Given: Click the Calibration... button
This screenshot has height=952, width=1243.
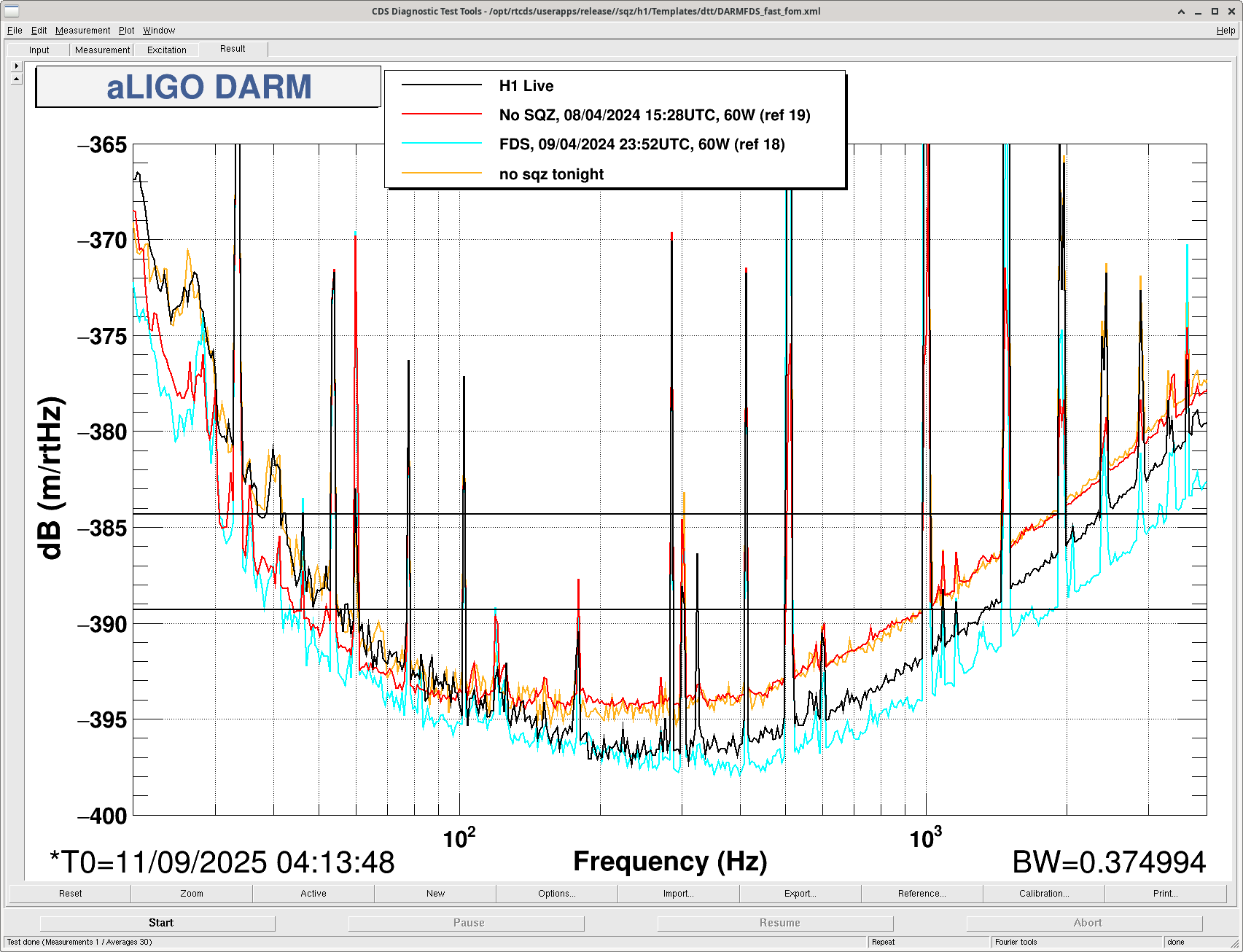Looking at the screenshot, I should [x=1043, y=893].
